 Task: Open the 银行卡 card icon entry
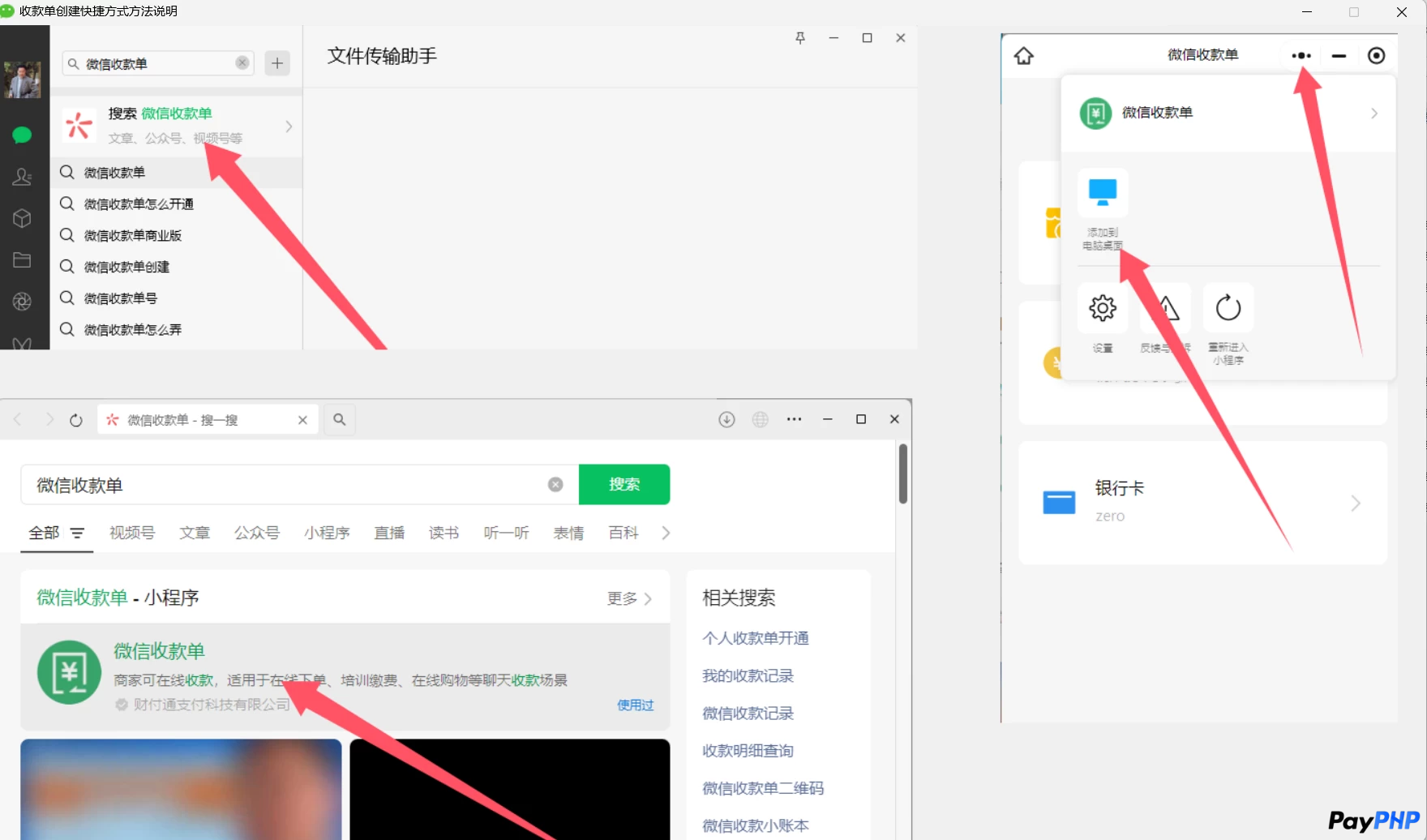pos(1059,503)
